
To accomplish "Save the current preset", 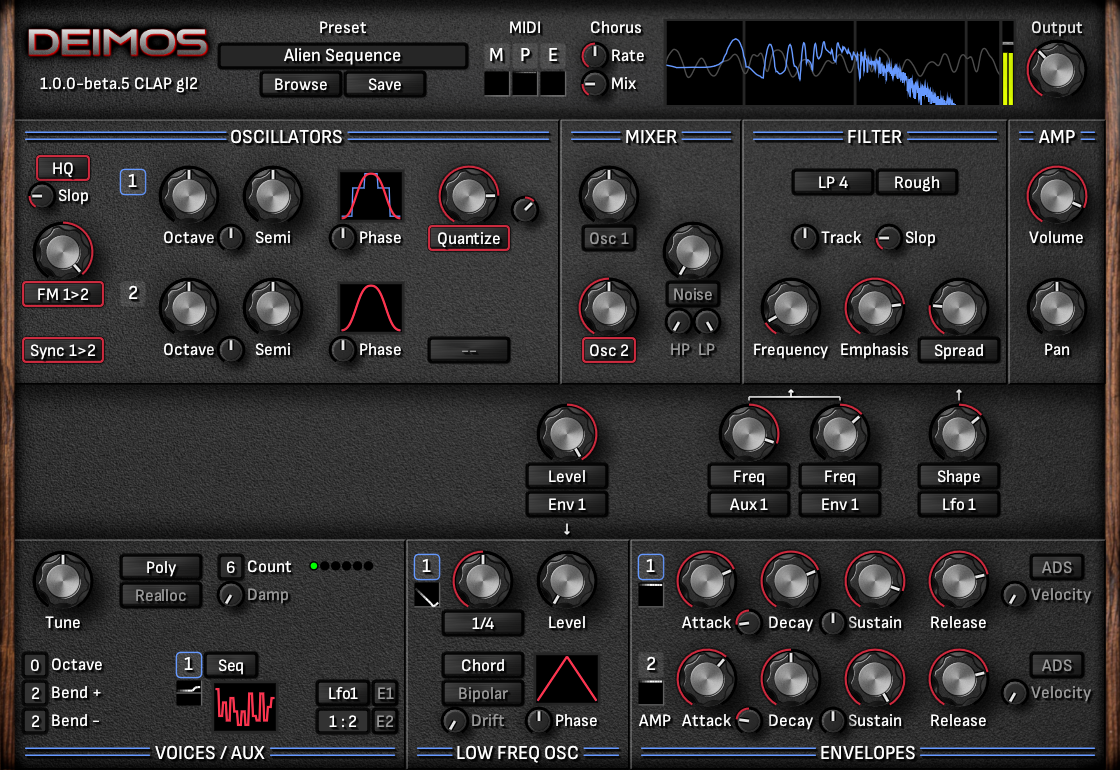I will click(x=384, y=84).
